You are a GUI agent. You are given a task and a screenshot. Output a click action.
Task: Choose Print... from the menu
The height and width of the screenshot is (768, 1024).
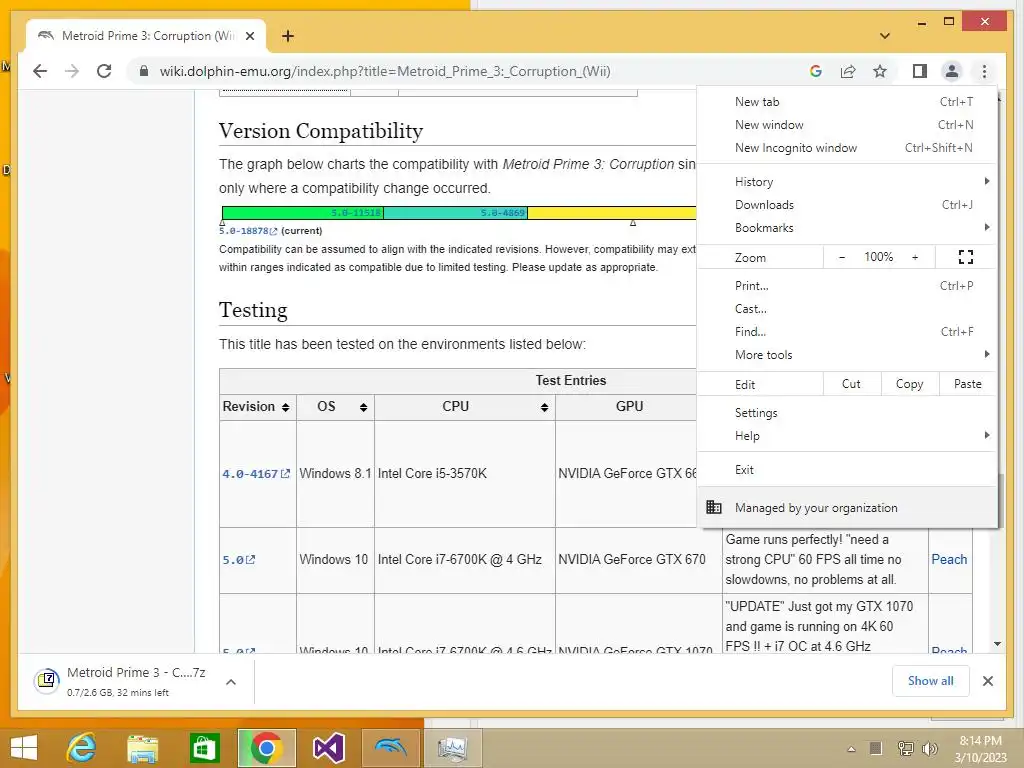(x=847, y=285)
